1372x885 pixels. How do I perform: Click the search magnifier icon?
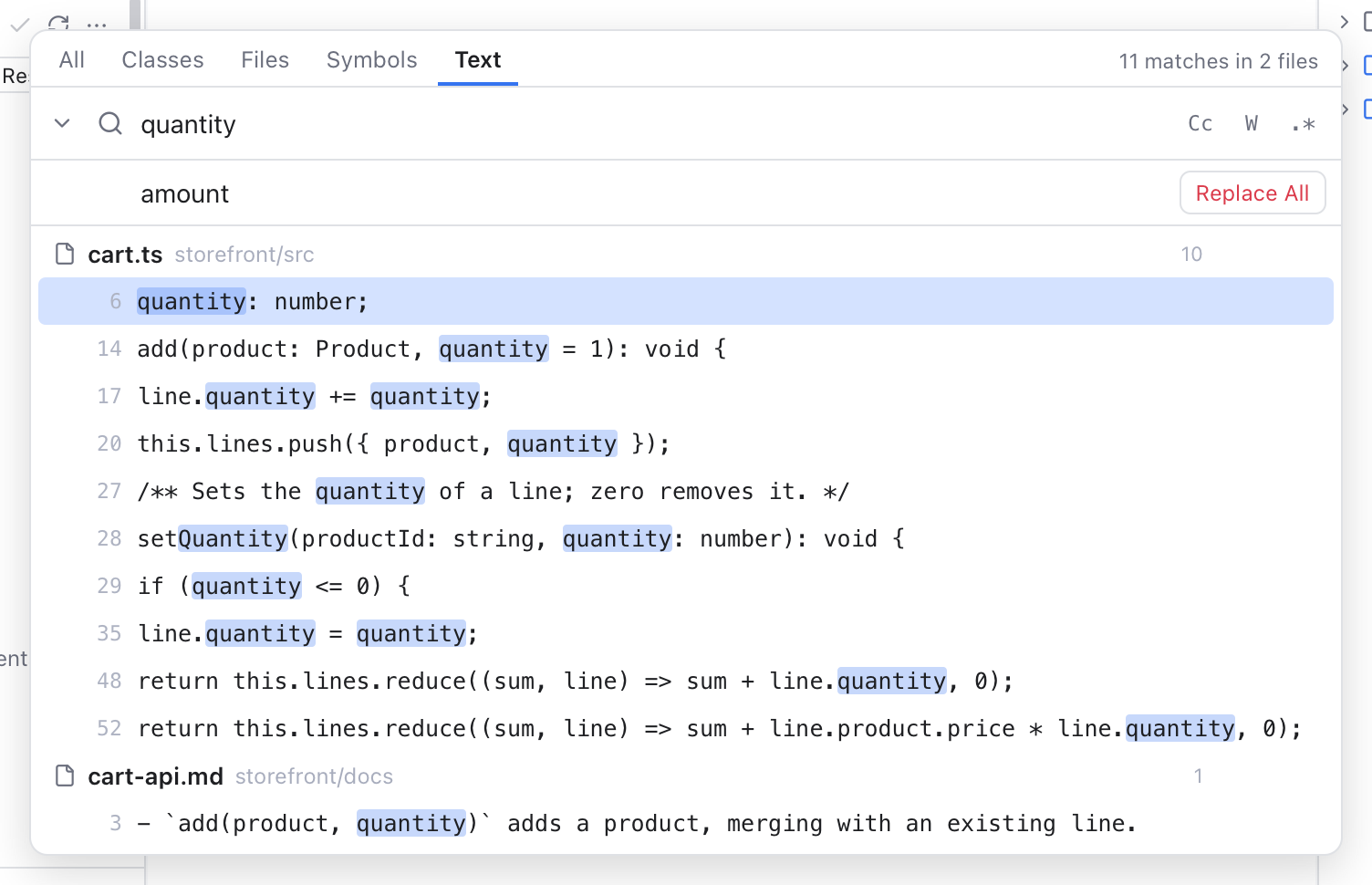click(x=110, y=123)
